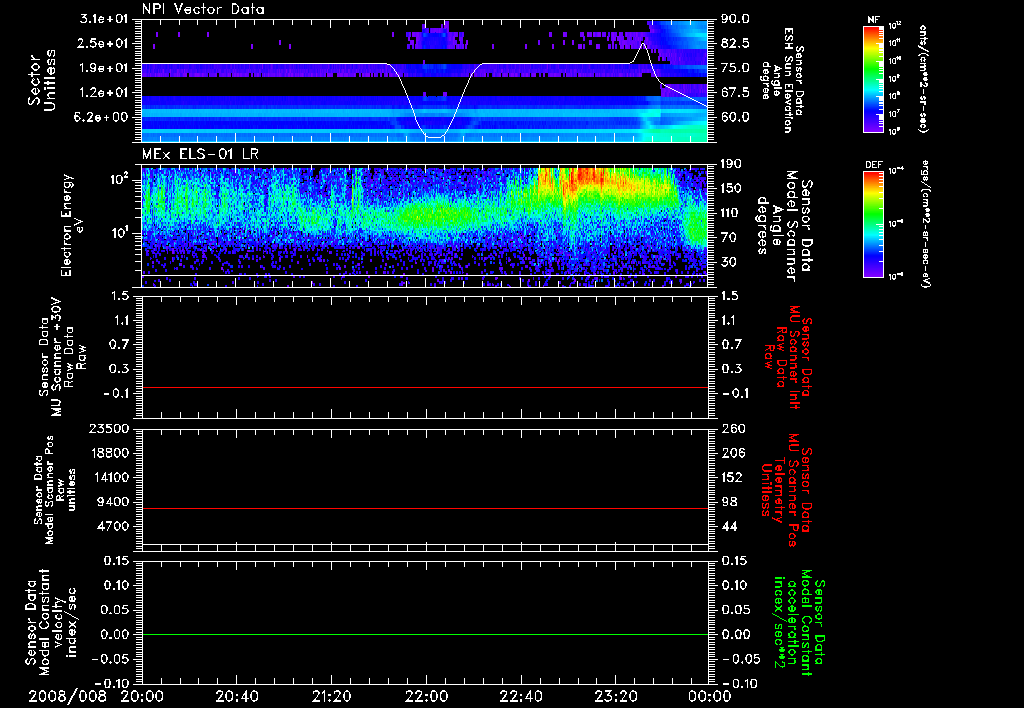Click the red scanner position line
The image size is (1024, 708).
pyautogui.click(x=425, y=509)
